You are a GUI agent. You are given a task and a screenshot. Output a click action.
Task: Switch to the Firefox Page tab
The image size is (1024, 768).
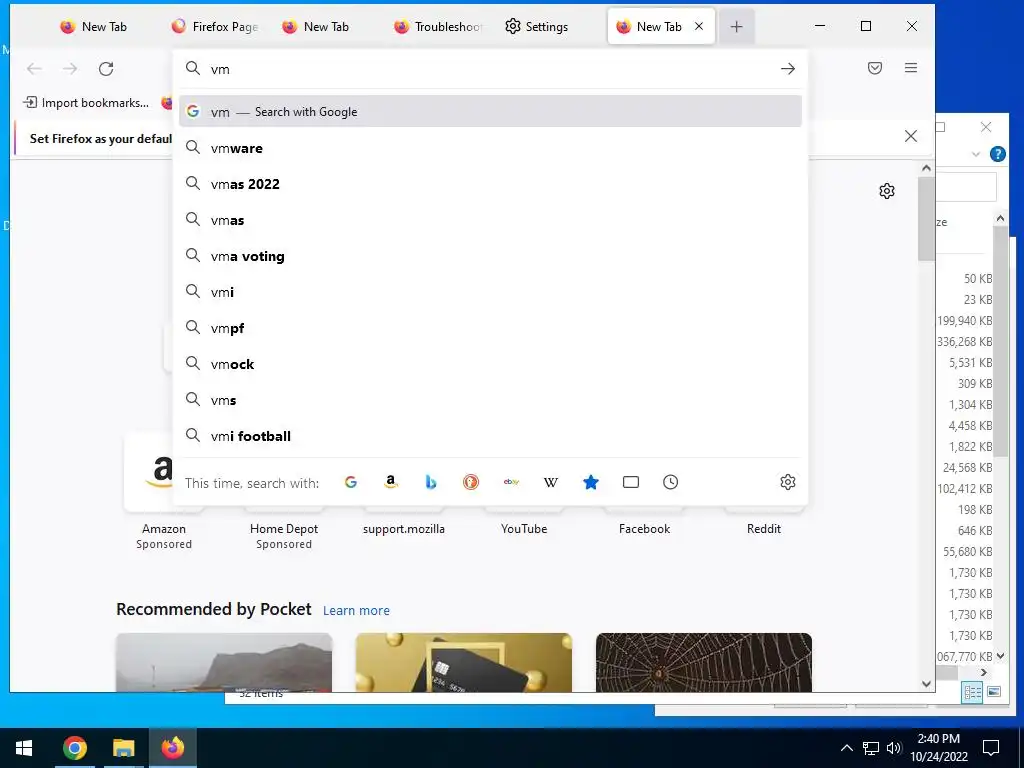tap(215, 27)
